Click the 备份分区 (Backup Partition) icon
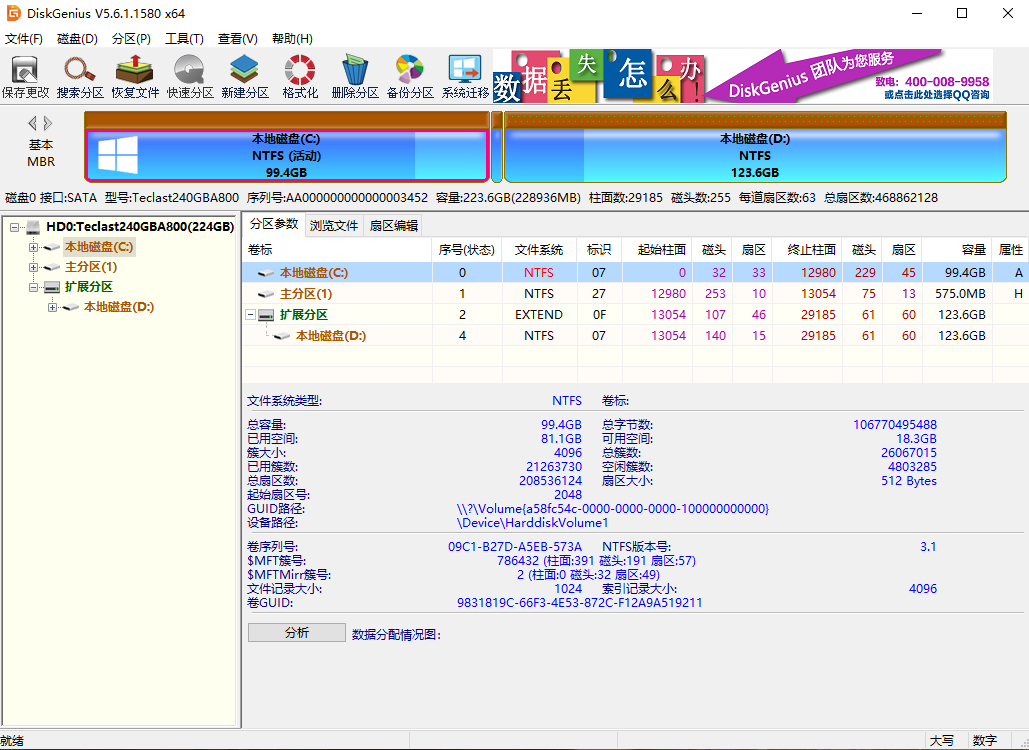Image resolution: width=1029 pixels, height=750 pixels. tap(408, 75)
